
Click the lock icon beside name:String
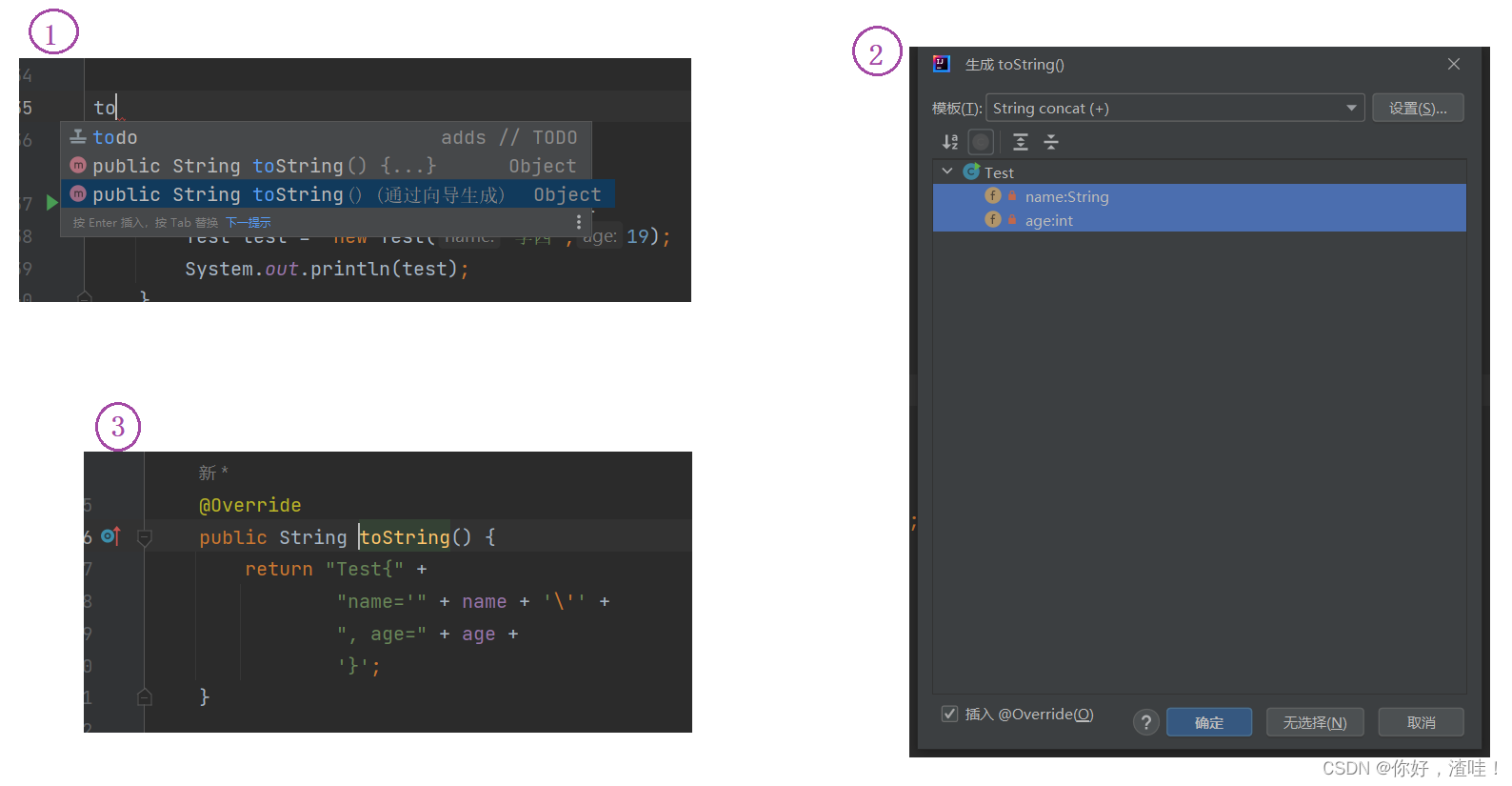click(1012, 195)
